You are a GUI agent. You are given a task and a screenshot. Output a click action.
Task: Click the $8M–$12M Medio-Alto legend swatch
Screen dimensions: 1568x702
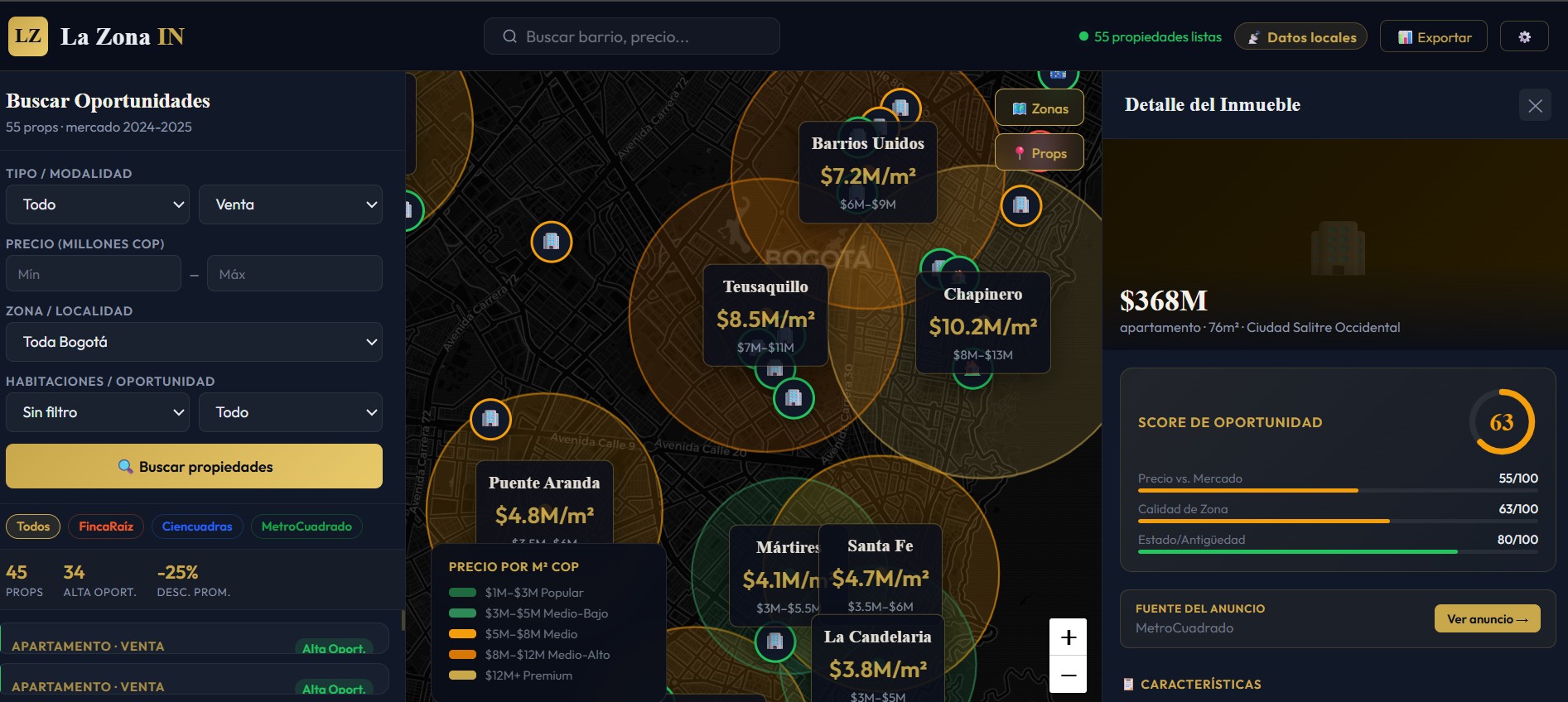462,655
